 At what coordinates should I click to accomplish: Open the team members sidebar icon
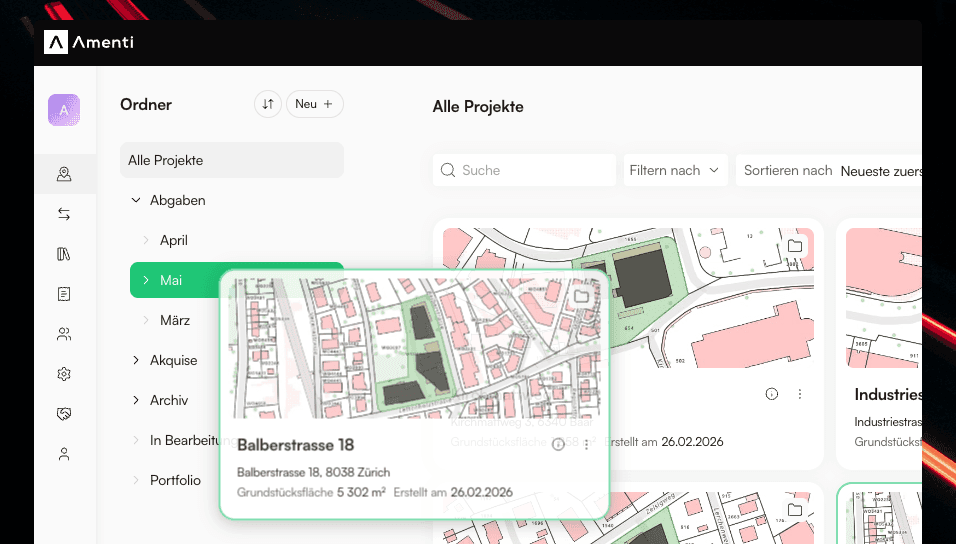click(64, 334)
